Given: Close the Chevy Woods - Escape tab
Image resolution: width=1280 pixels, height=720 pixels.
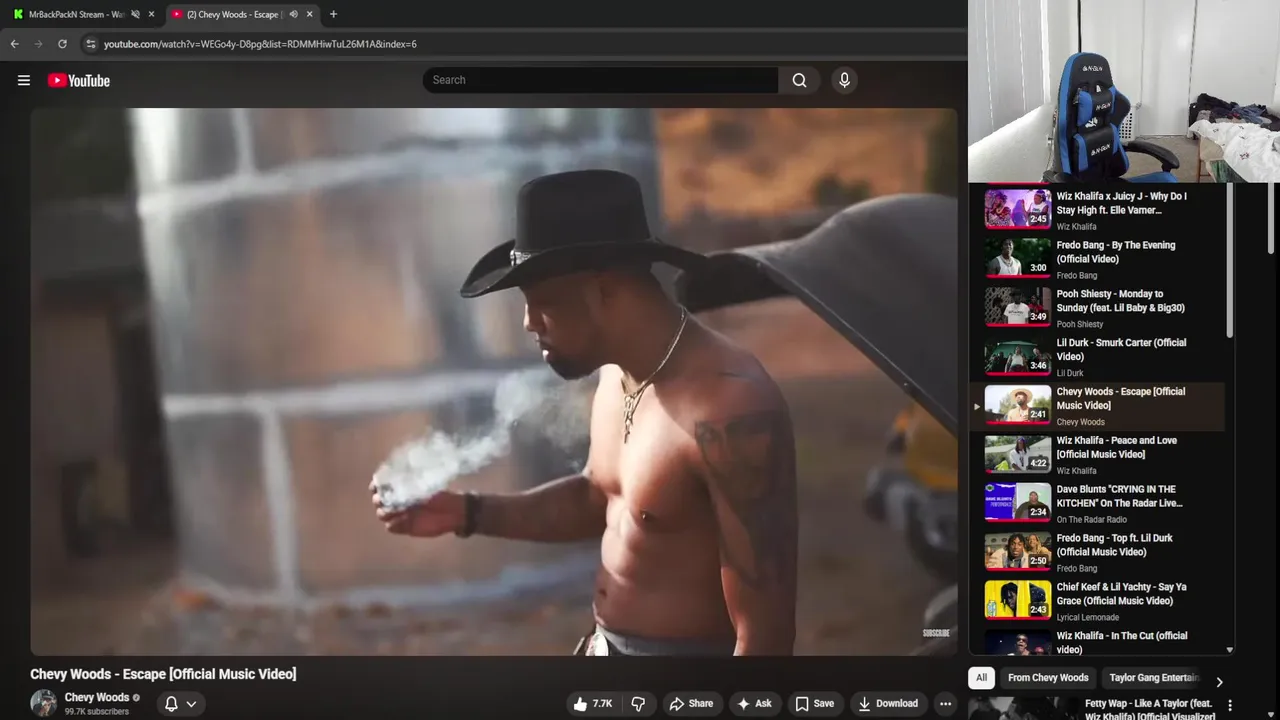Looking at the screenshot, I should click(310, 14).
